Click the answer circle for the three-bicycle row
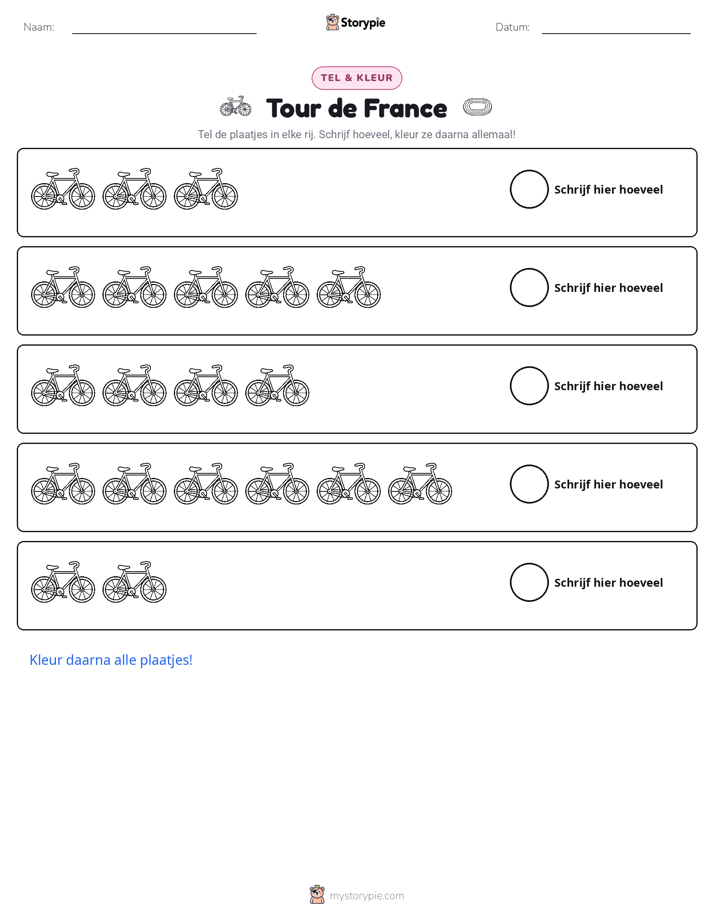714x924 pixels. 529,189
